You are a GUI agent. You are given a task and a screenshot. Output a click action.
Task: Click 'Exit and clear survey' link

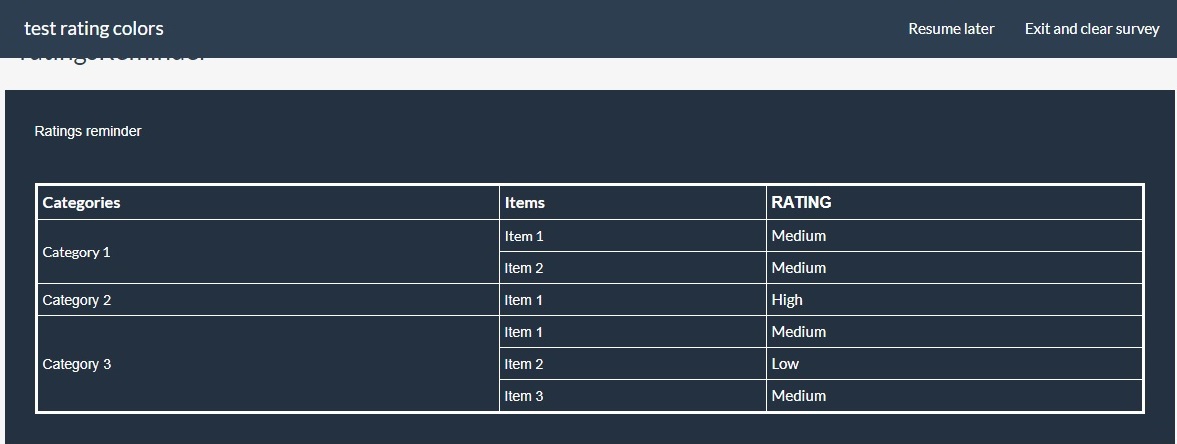click(x=1091, y=29)
